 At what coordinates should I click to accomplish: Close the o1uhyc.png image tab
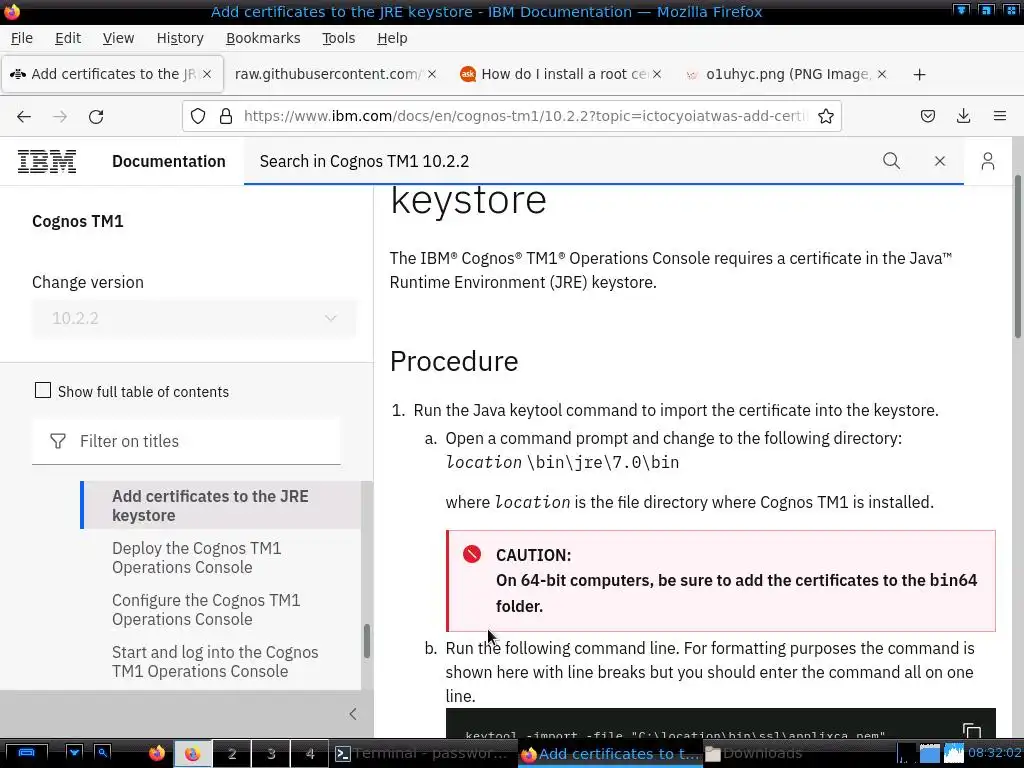pos(882,74)
